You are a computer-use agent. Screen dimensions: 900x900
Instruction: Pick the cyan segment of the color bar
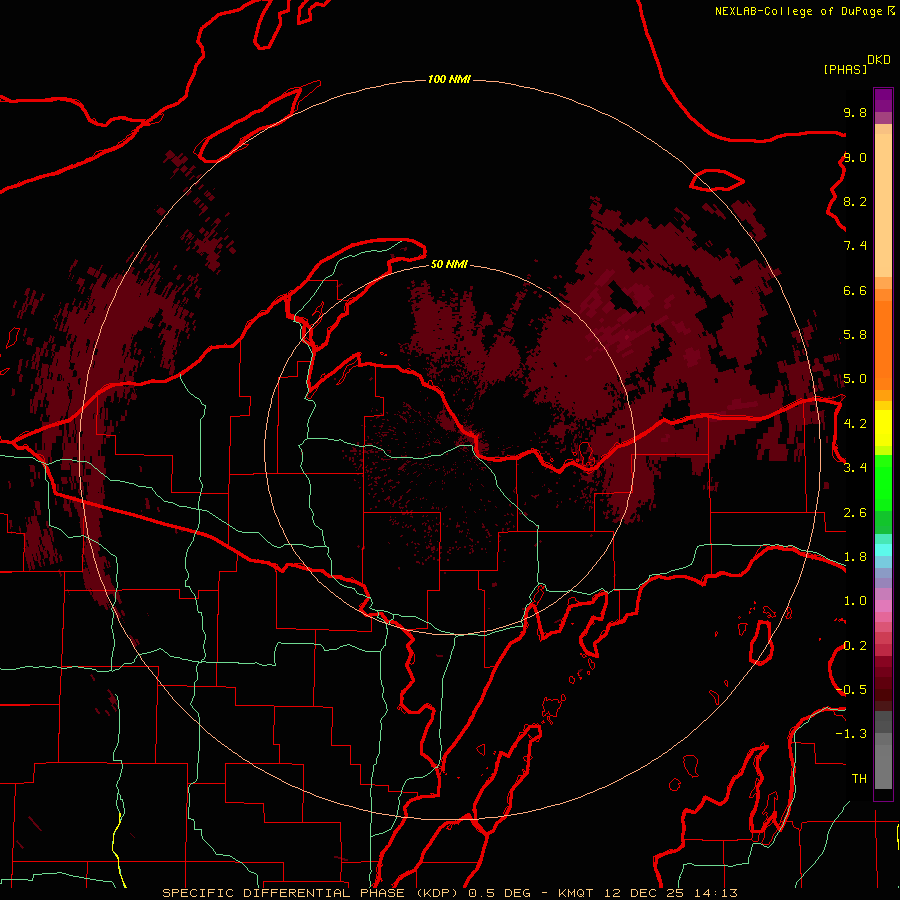click(883, 550)
